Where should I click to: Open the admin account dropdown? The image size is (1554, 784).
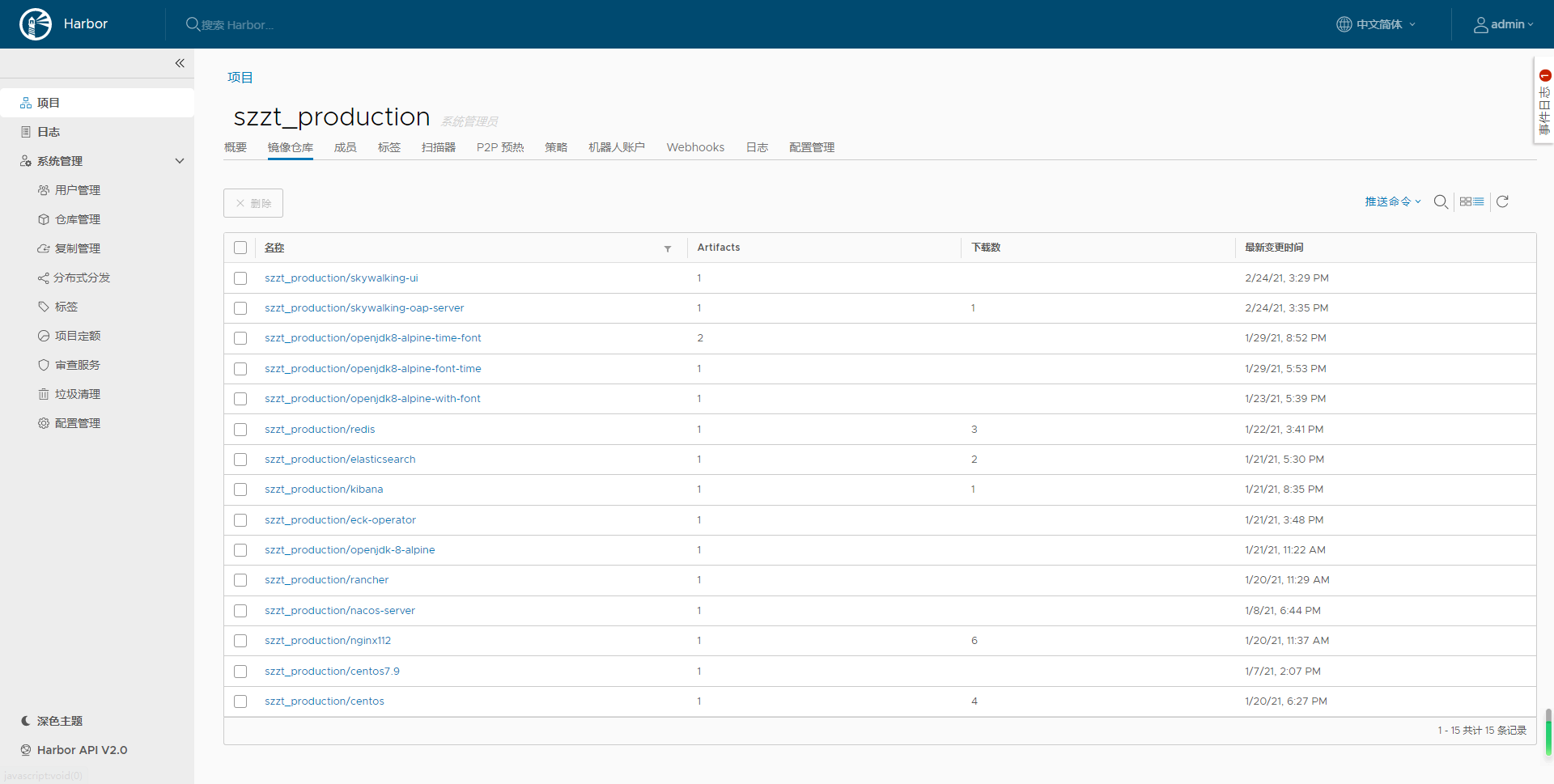tap(1504, 24)
